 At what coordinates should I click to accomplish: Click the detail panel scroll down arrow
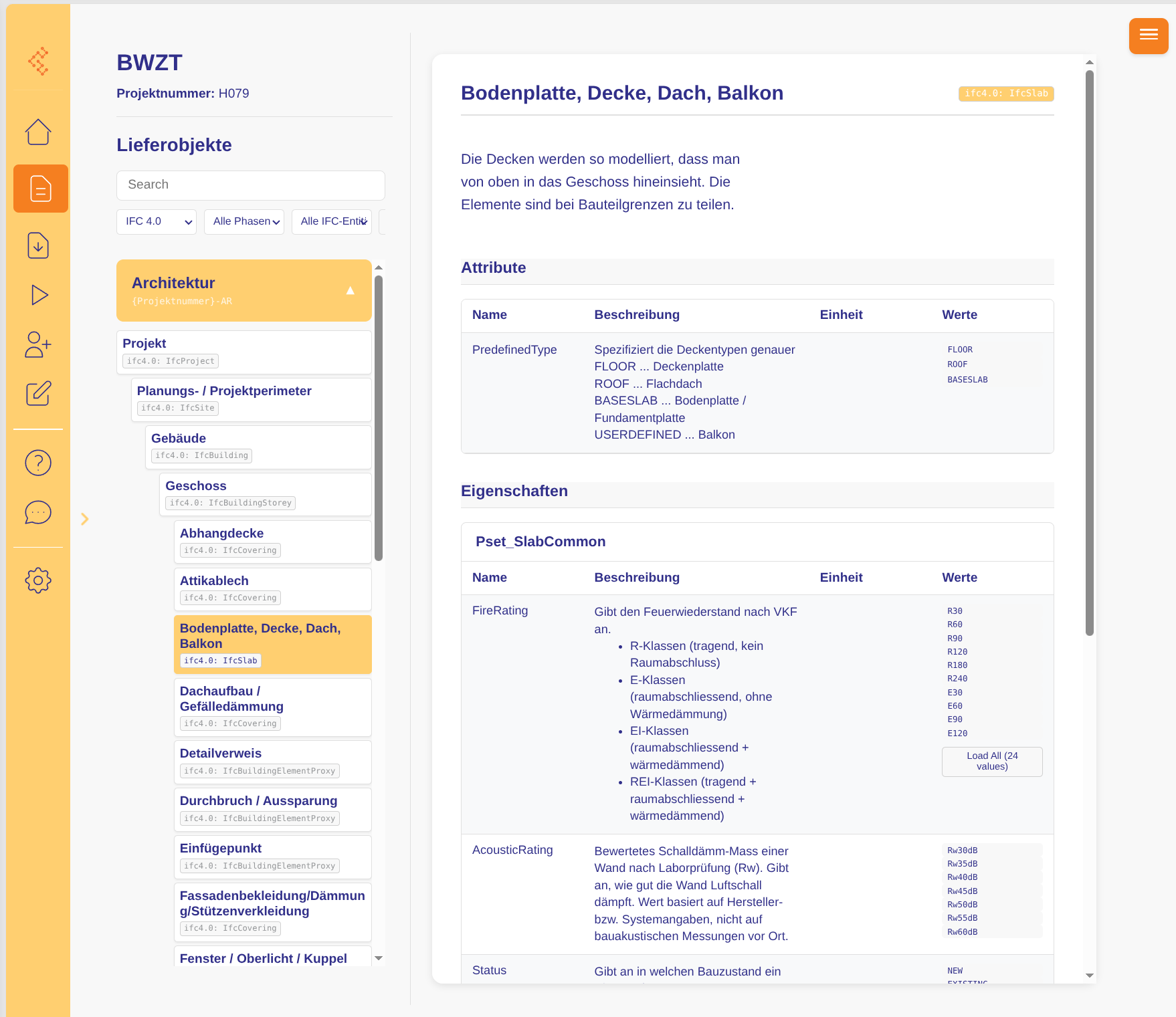tap(1090, 976)
